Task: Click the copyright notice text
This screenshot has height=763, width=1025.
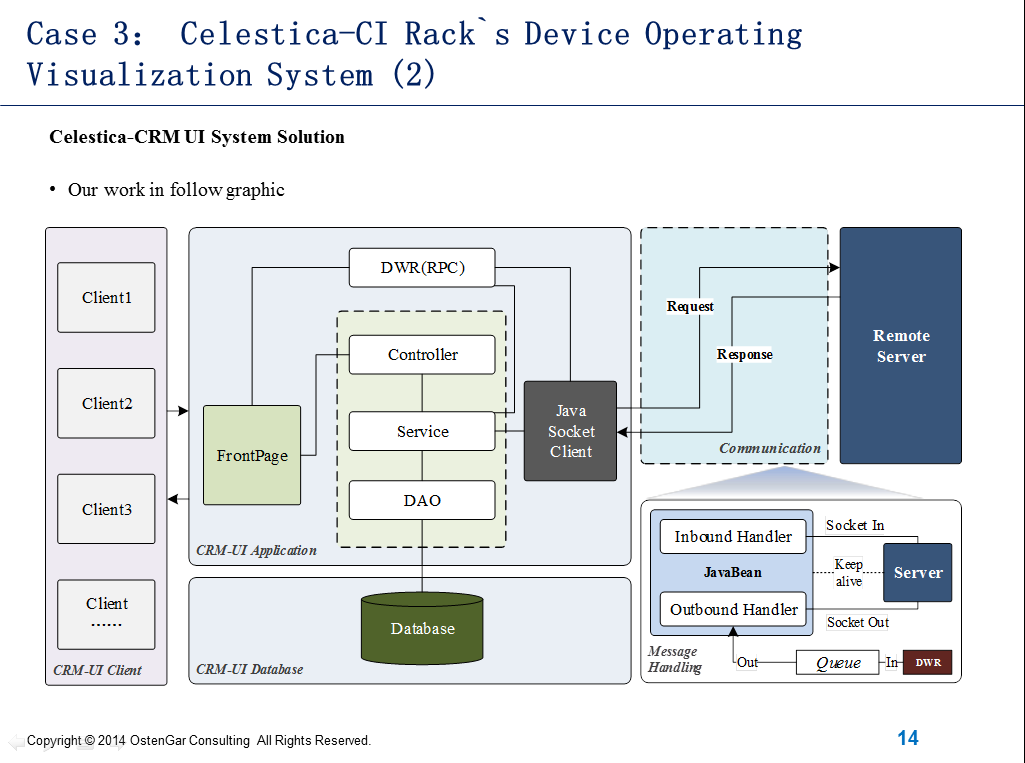Action: click(199, 740)
